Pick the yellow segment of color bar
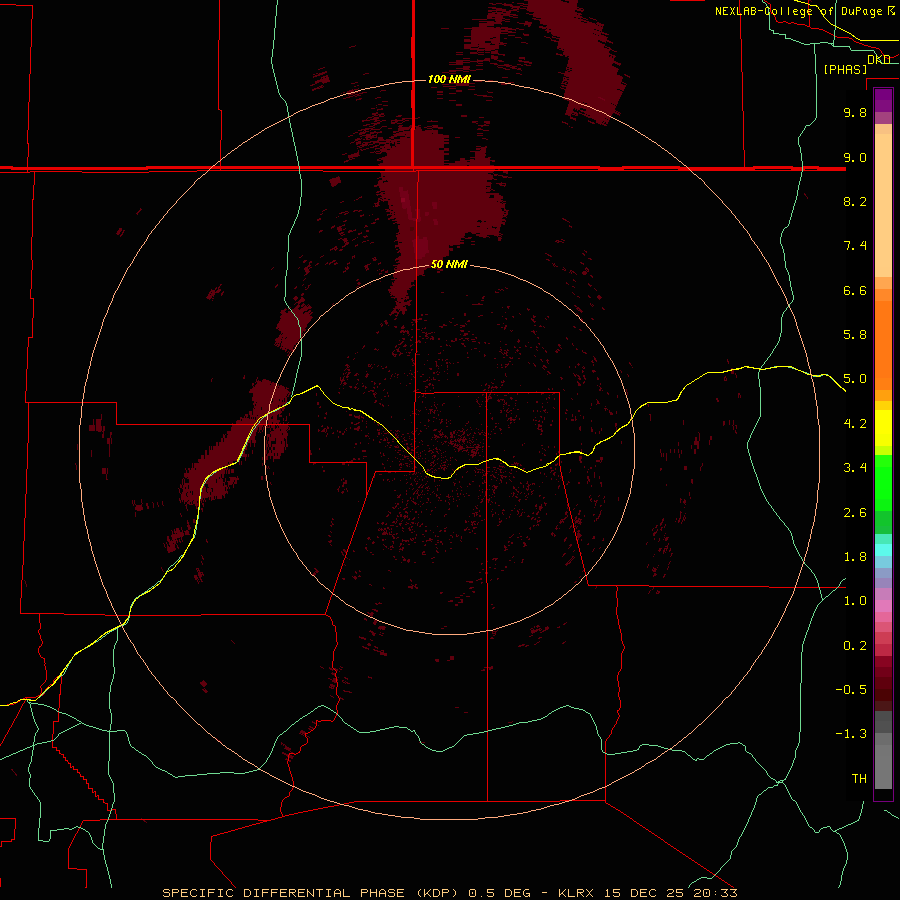Screen dimensions: 900x900 (883, 428)
